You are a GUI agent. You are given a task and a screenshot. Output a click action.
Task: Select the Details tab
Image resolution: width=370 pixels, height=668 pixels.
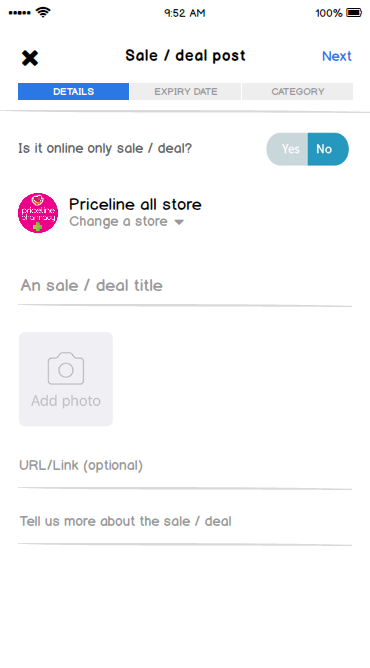(x=73, y=92)
